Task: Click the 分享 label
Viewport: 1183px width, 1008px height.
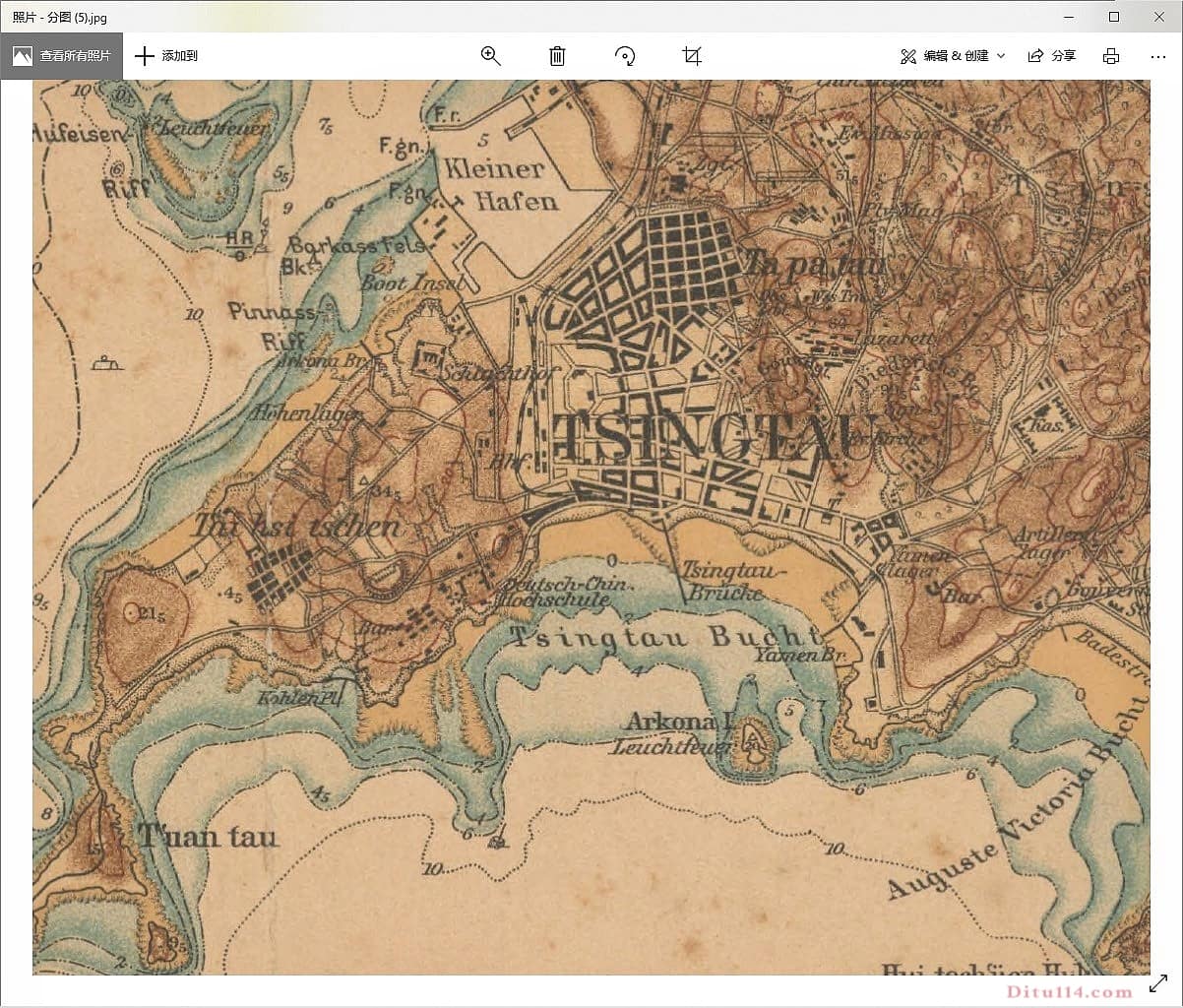Action: (x=1064, y=56)
